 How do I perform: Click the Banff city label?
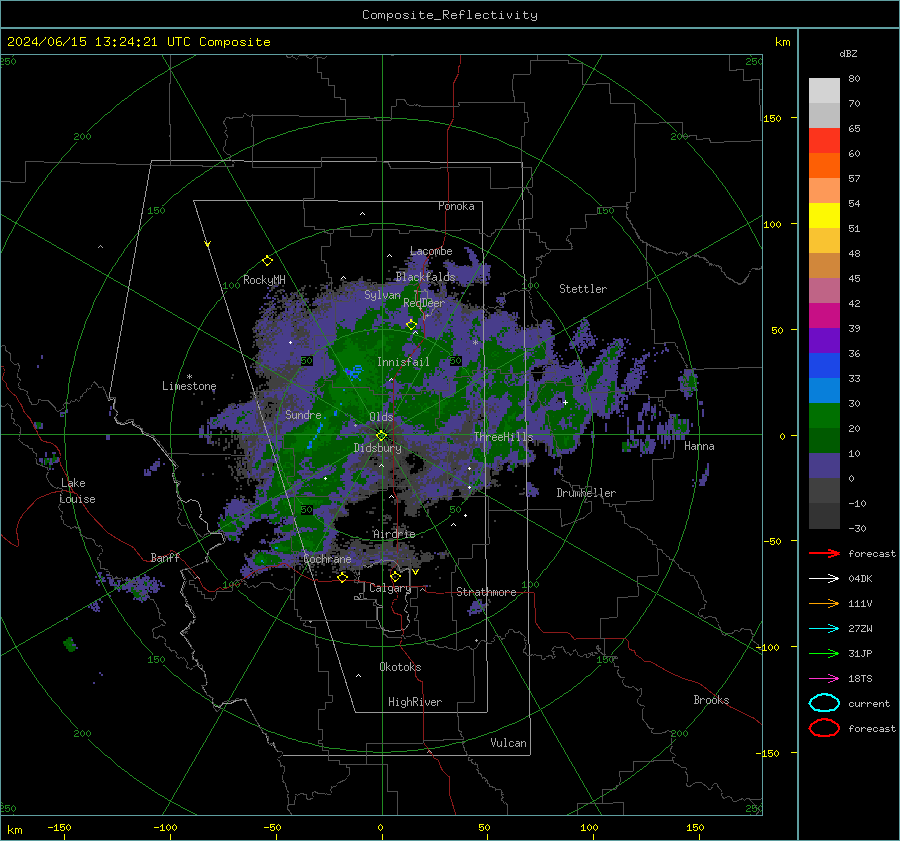click(165, 557)
